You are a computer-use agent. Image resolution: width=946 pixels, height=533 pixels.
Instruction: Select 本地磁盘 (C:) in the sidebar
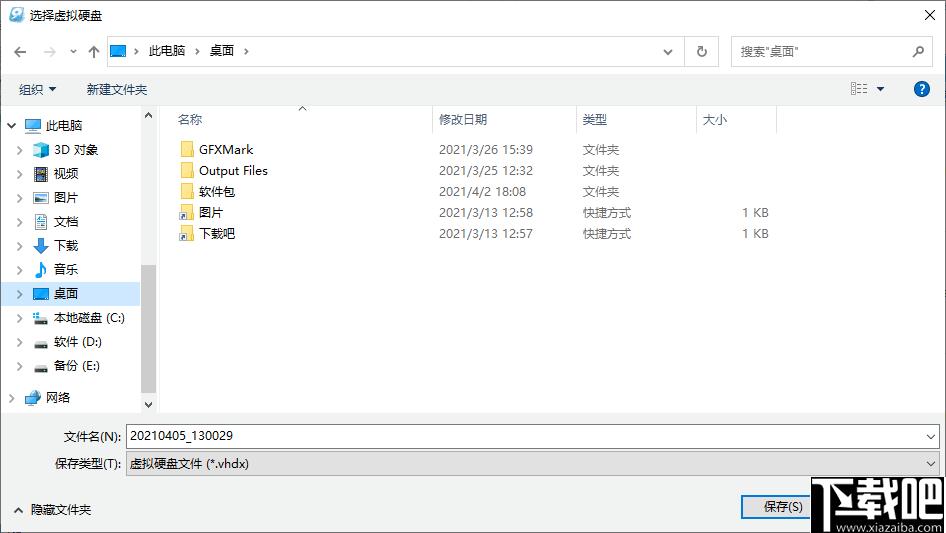point(89,317)
